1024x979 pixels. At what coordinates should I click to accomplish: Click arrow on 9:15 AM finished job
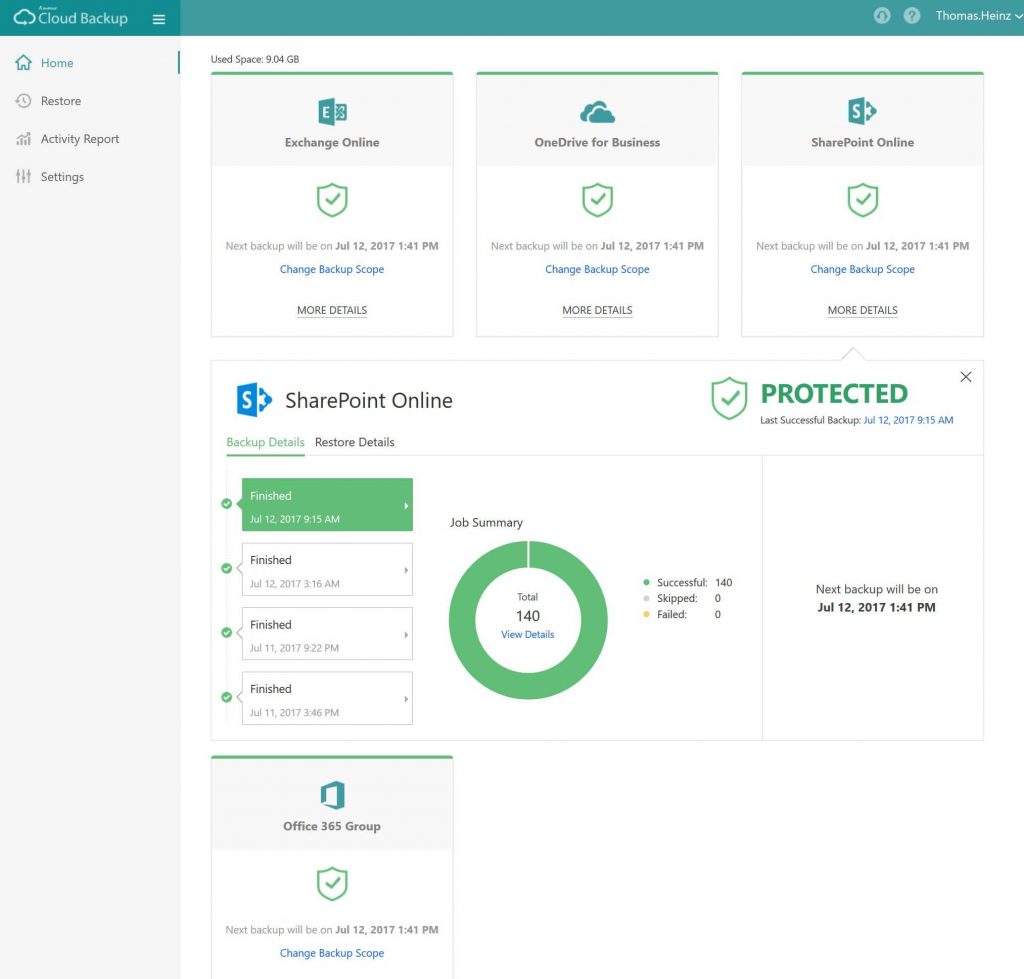[406, 506]
